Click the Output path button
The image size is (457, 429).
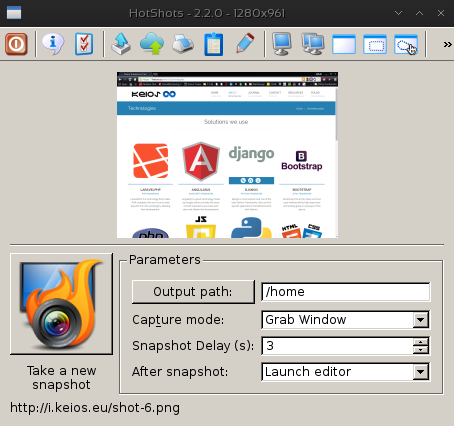(193, 292)
